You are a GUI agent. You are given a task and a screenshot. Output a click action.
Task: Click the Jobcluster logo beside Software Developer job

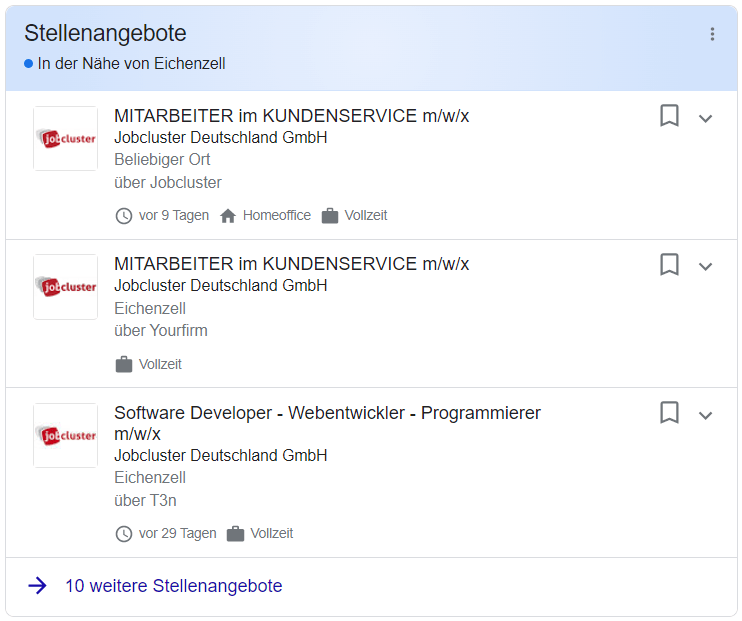(x=65, y=435)
